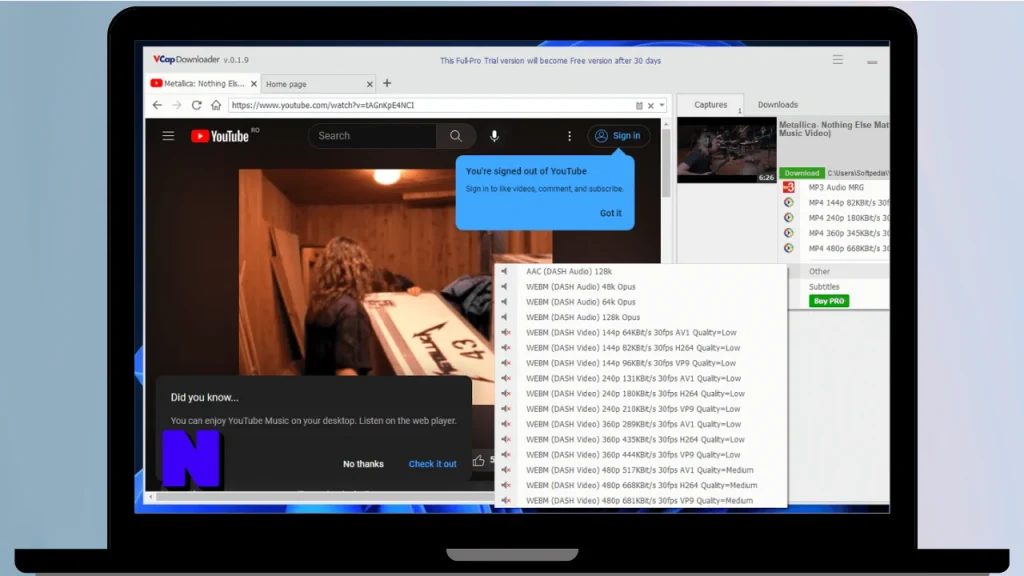Click the YouTube logo
Screen dimensions: 1024x576
click(x=220, y=136)
